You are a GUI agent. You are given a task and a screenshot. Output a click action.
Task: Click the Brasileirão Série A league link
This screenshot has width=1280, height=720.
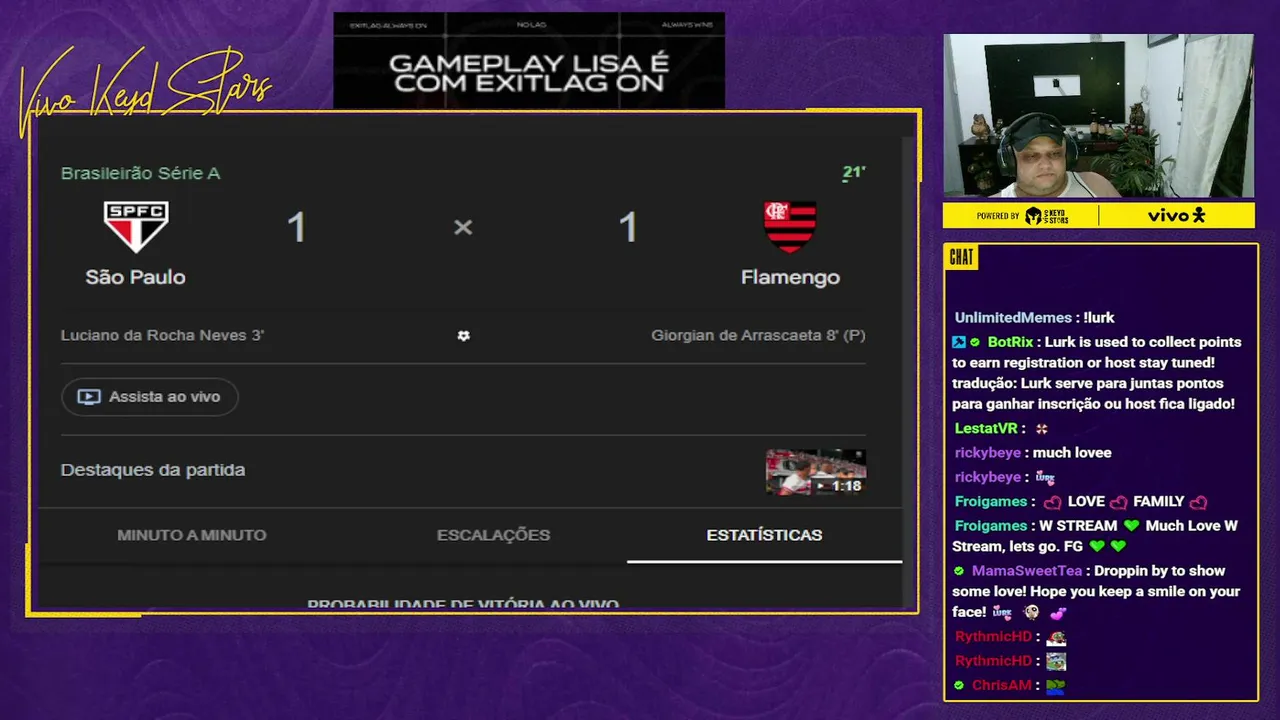(x=140, y=173)
